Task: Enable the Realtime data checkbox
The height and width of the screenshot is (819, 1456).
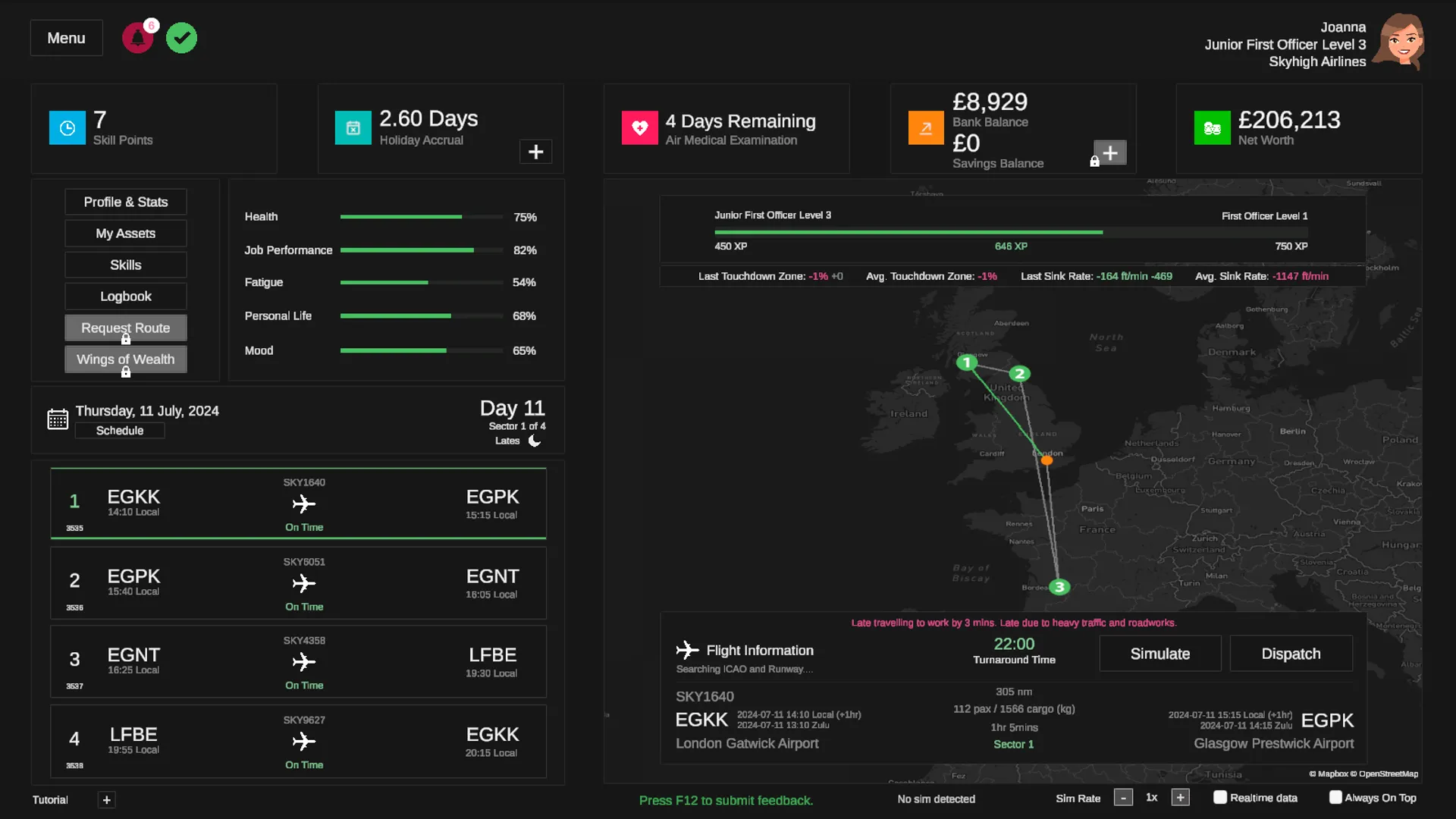Action: [x=1219, y=797]
